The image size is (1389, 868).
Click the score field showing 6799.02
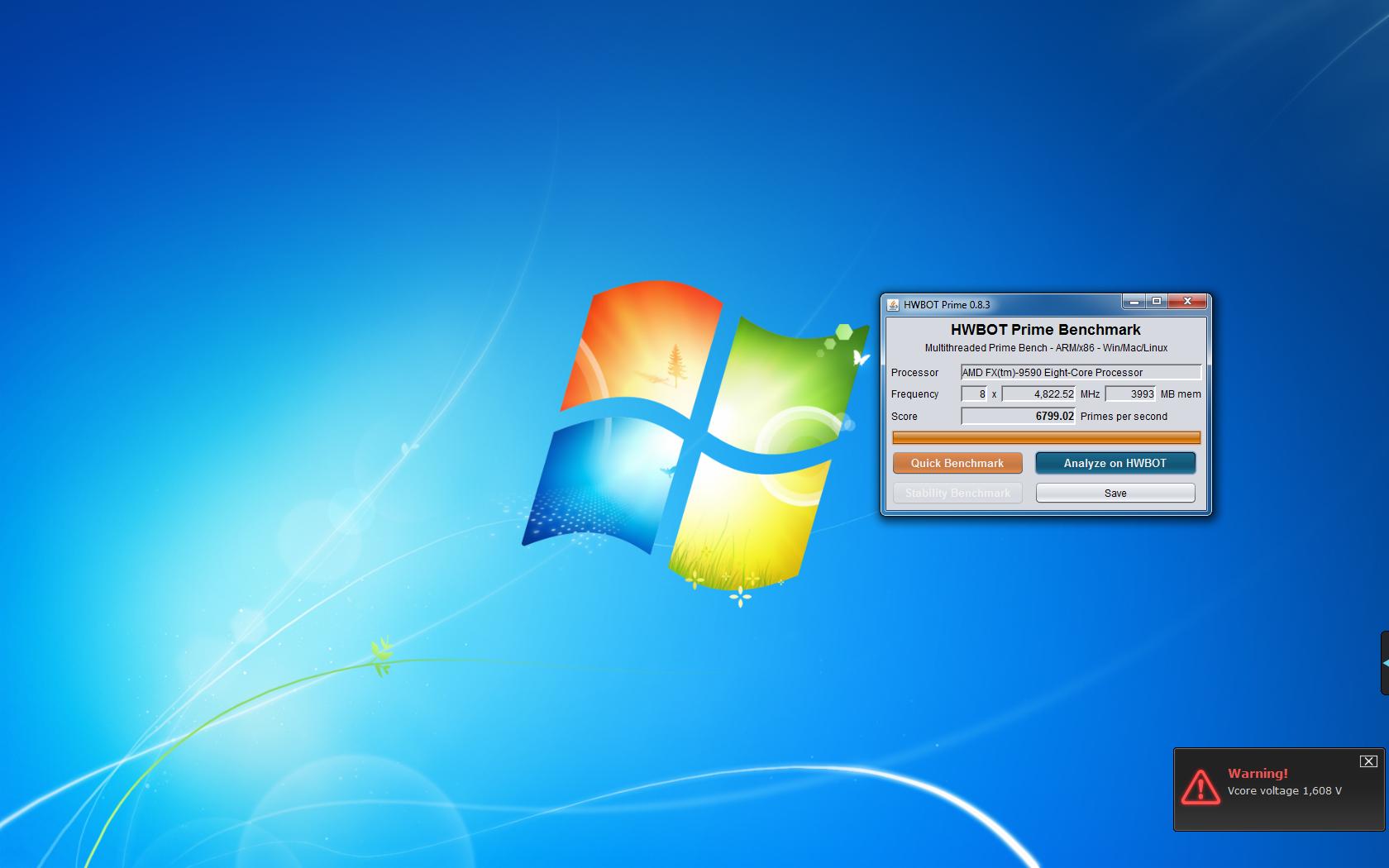pos(1018,416)
